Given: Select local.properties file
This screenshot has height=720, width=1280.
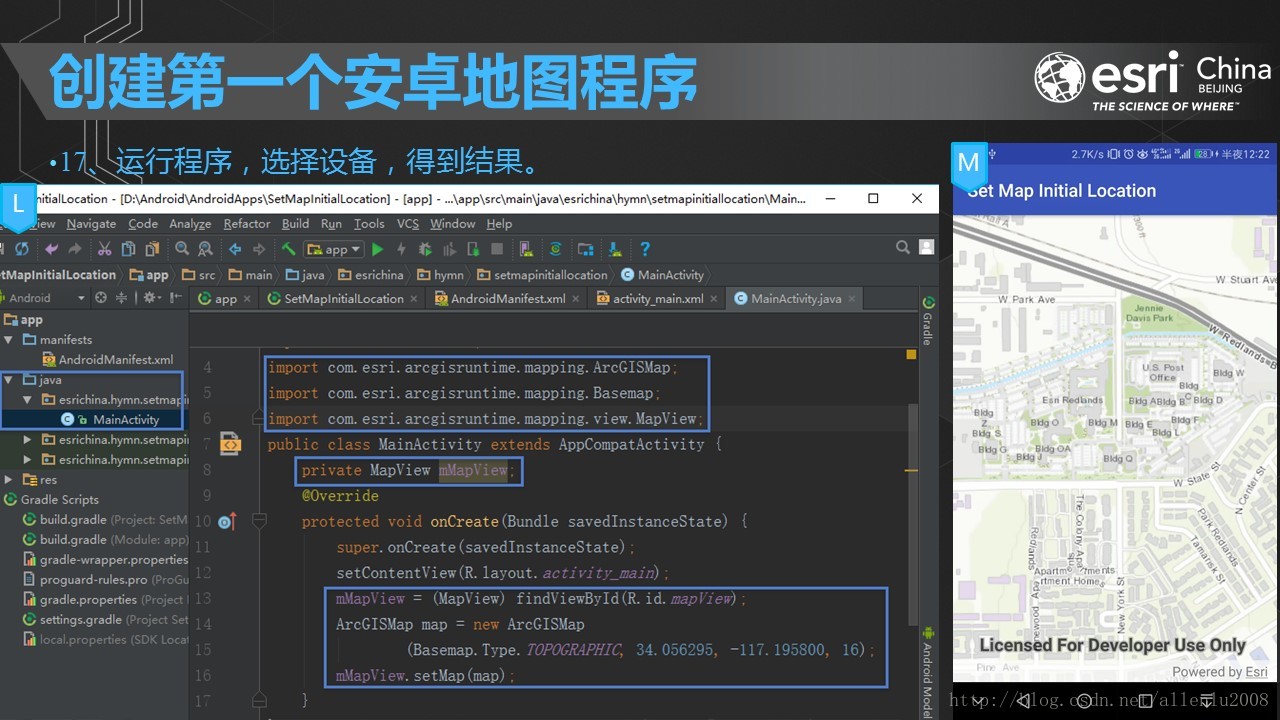Looking at the screenshot, I should (x=105, y=640).
